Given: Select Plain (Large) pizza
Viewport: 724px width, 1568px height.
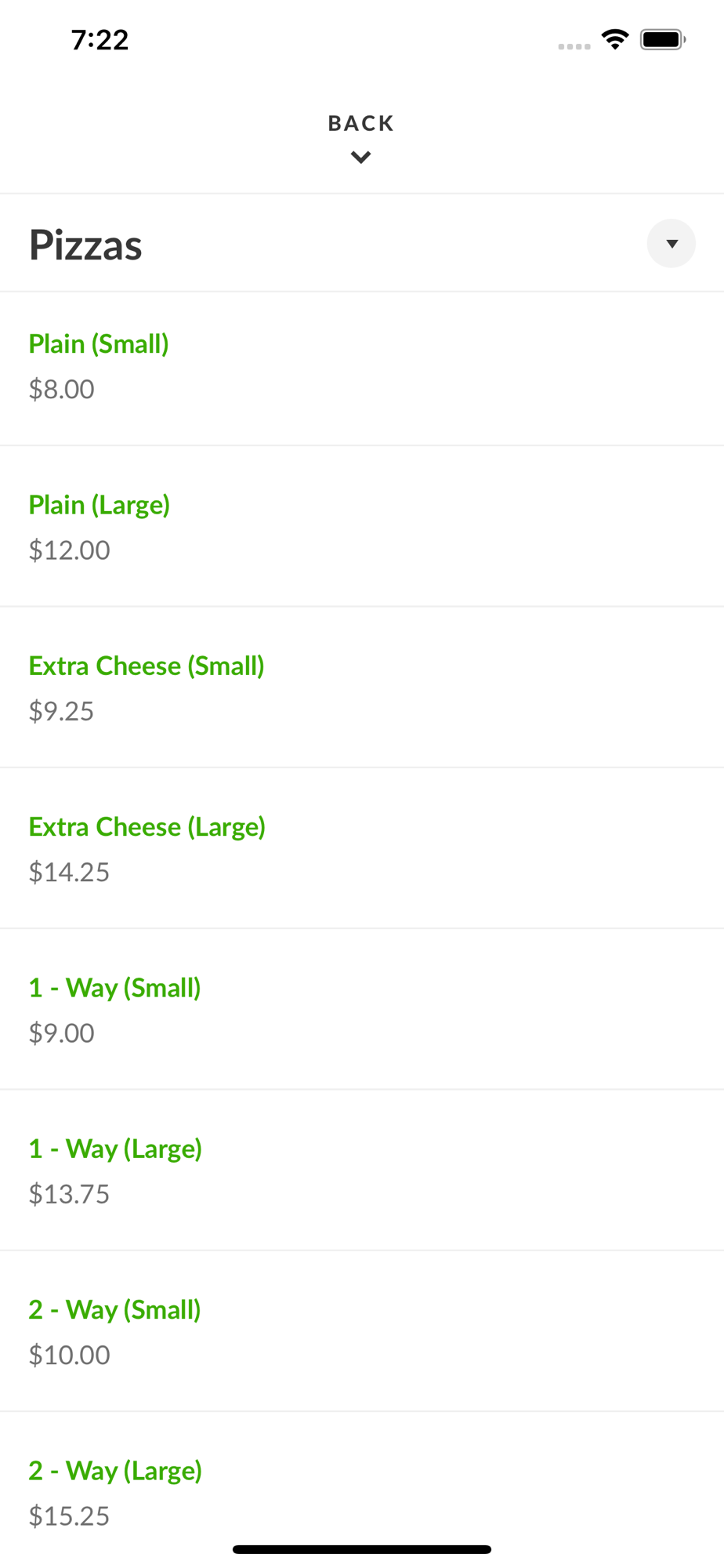Looking at the screenshot, I should tap(100, 505).
